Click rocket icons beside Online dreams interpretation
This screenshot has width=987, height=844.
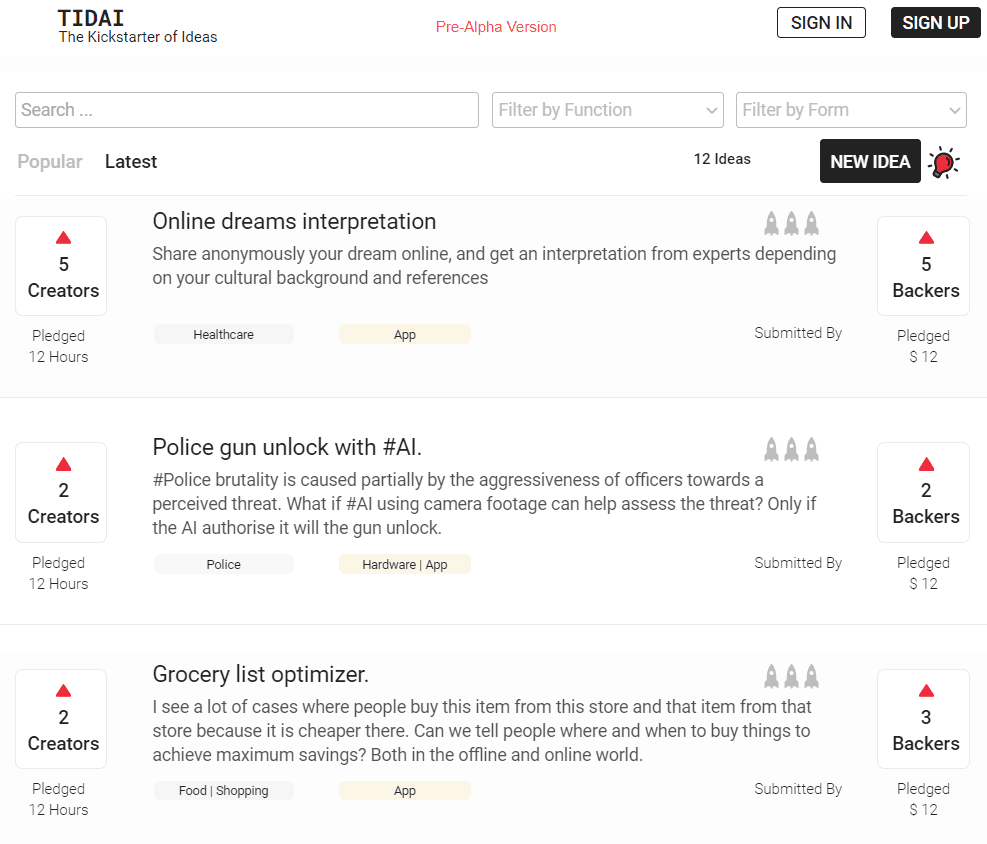click(x=791, y=223)
